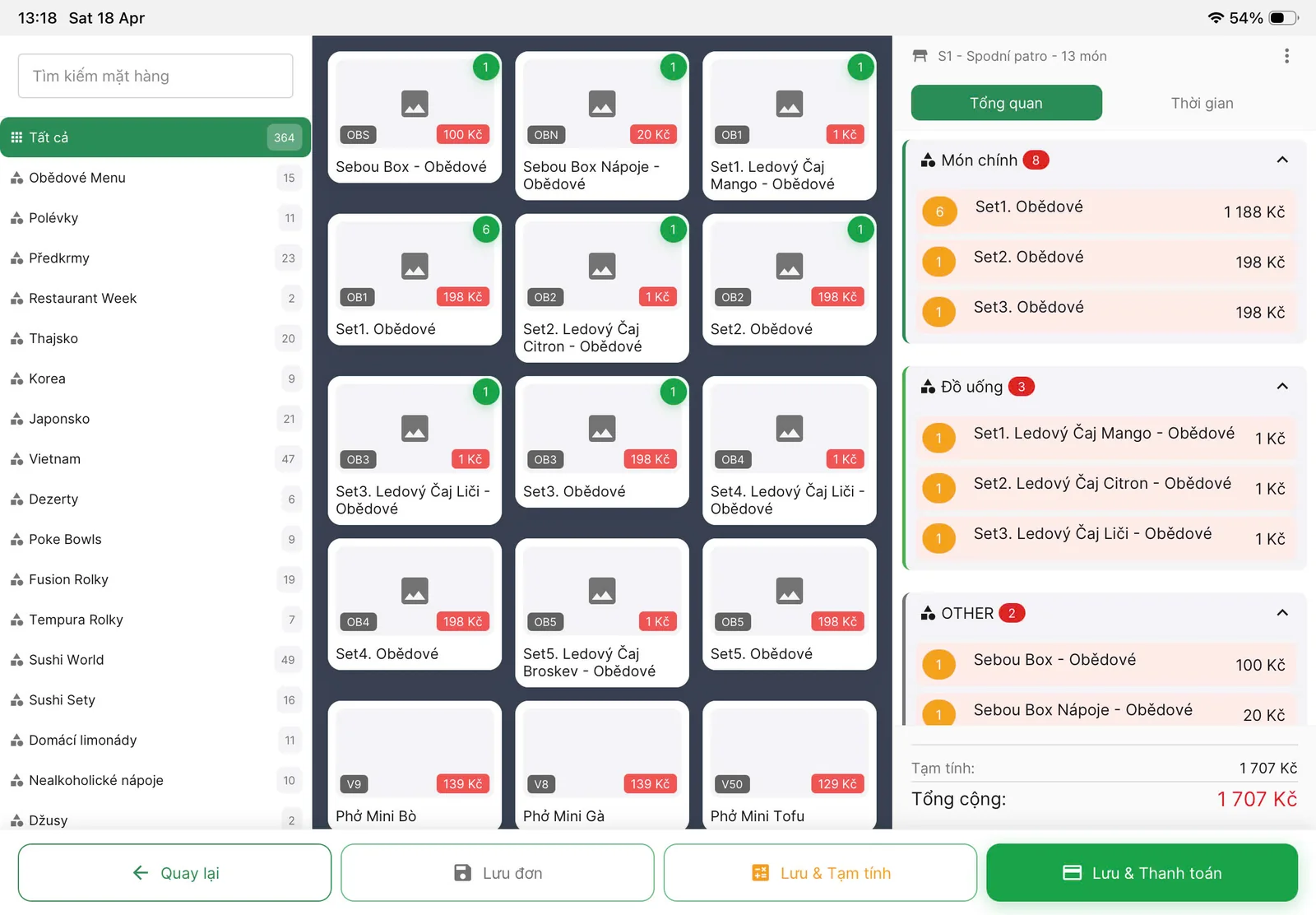Collapse the Món chính section

point(1282,160)
